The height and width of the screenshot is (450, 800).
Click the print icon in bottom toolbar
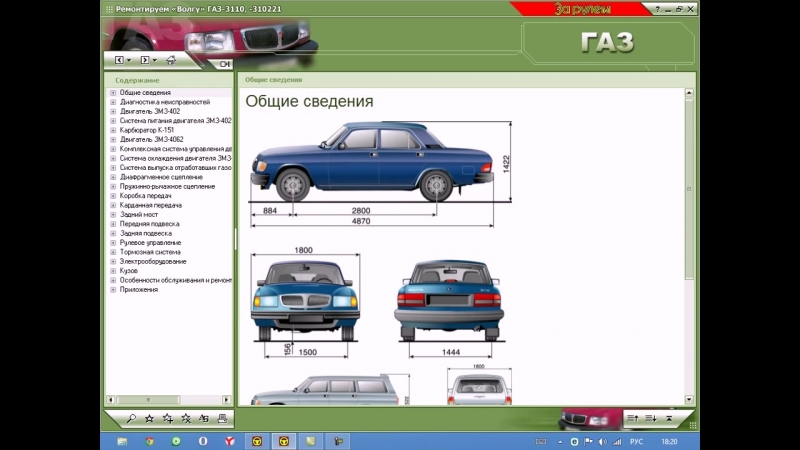coord(222,418)
